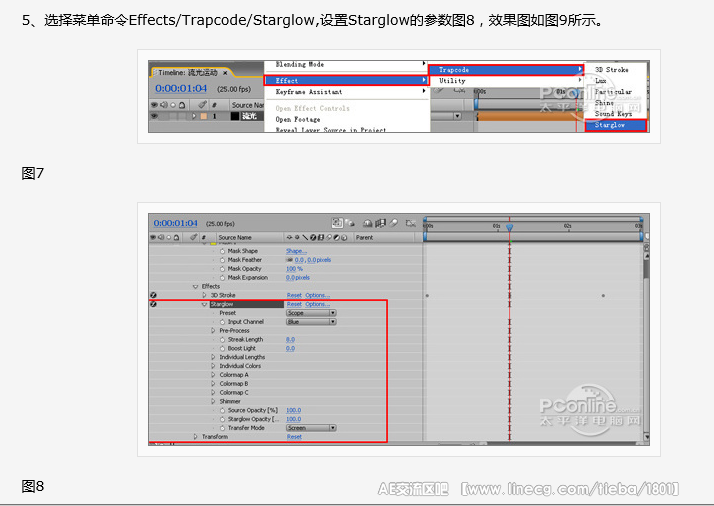The width and height of the screenshot is (714, 506).
Task: Choose Open Footage in the context menu
Action: tap(298, 119)
